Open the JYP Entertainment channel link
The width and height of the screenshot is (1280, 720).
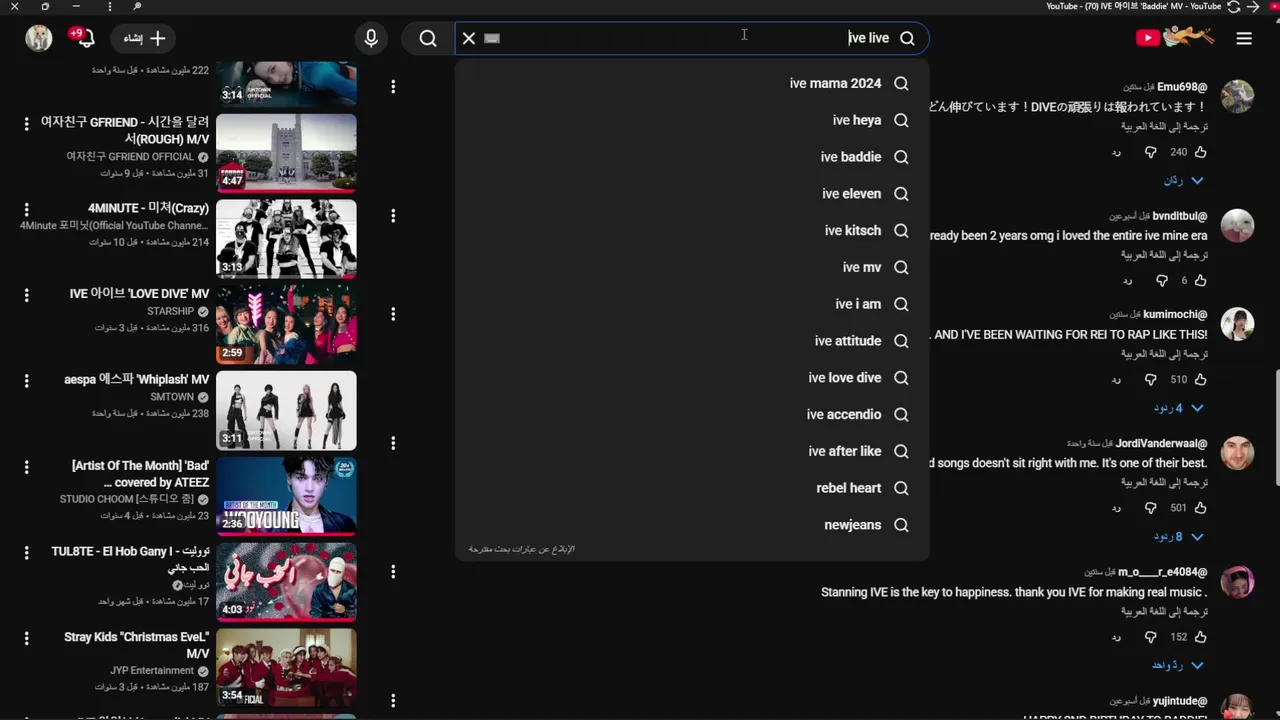[152, 671]
